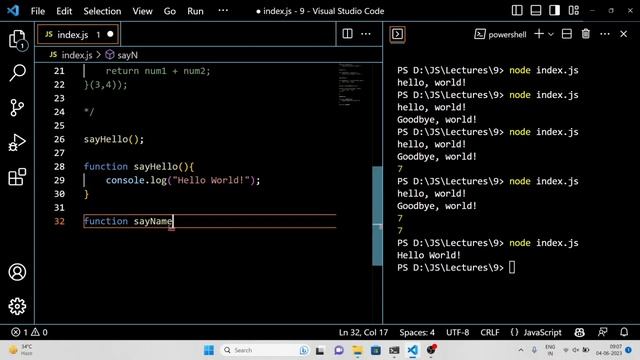
Task: Click the Copilot status bar icon
Action: point(579,332)
